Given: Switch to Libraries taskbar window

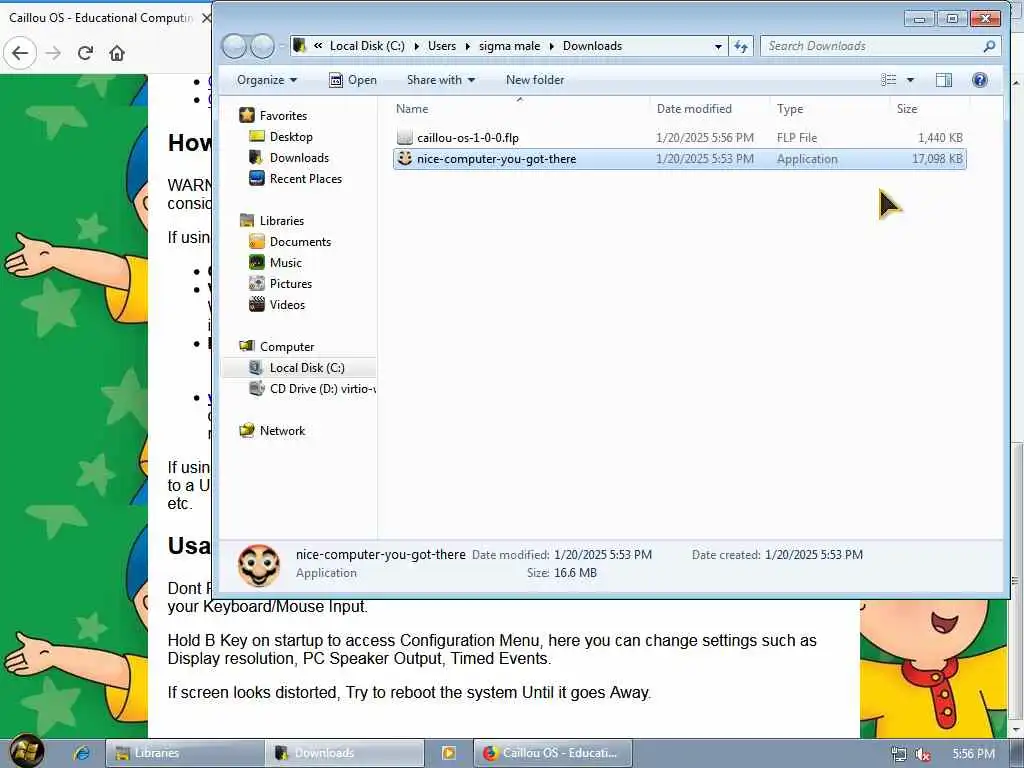Looking at the screenshot, I should [185, 753].
